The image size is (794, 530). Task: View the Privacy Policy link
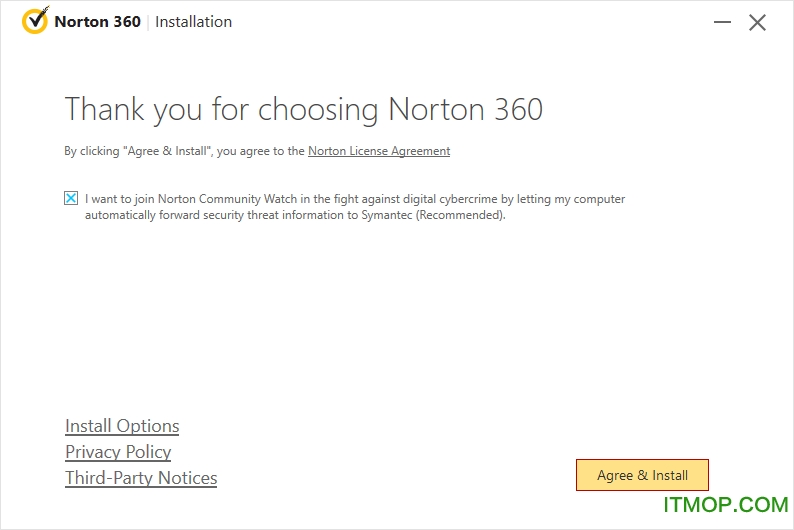coord(118,452)
